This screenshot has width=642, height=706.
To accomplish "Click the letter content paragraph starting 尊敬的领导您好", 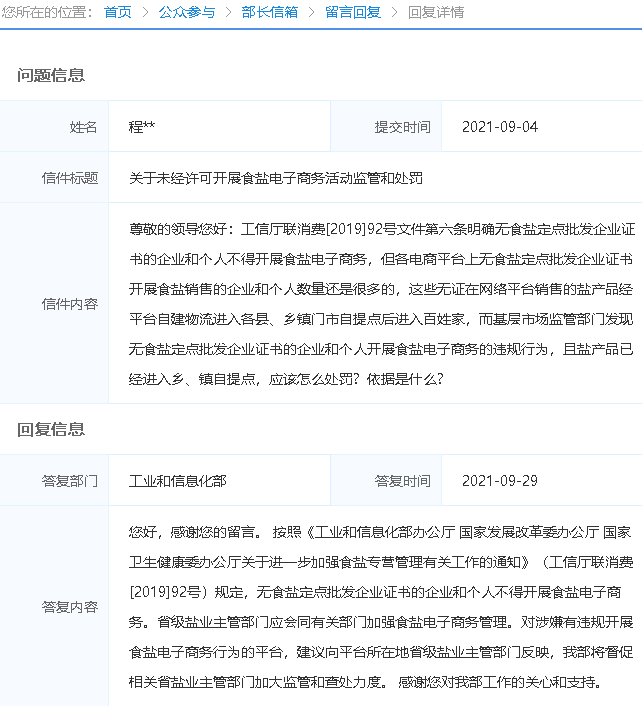I will [380, 304].
